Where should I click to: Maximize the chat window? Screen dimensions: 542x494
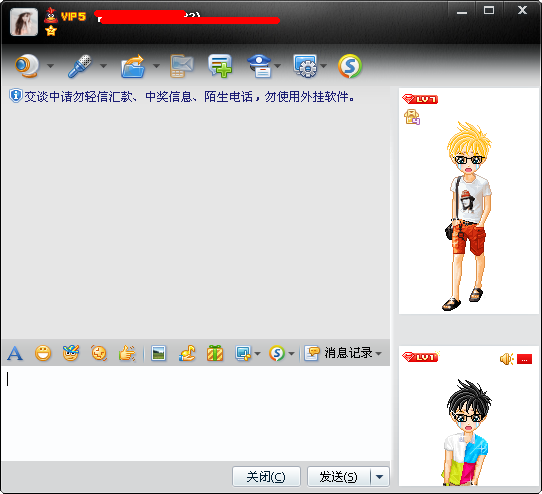coord(489,10)
